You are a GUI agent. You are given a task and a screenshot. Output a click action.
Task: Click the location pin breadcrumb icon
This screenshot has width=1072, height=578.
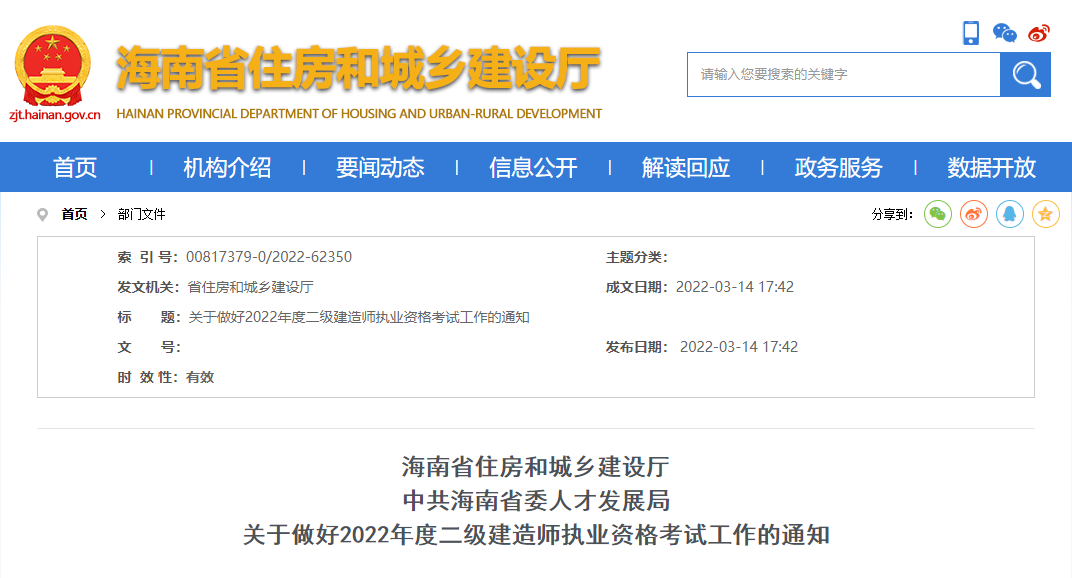click(x=42, y=214)
